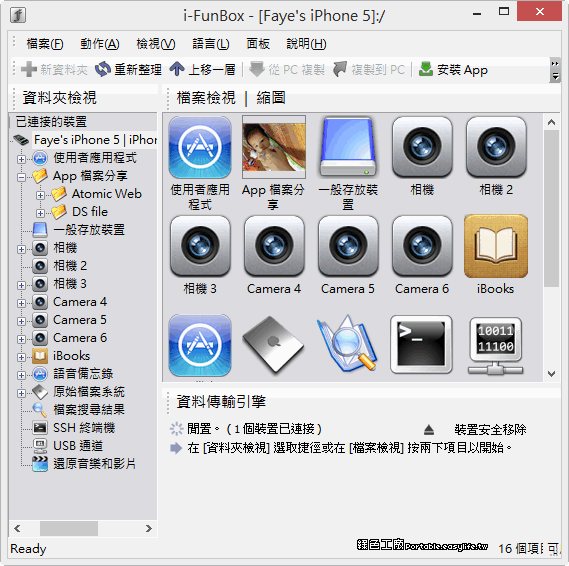
Task: Click 上移一層 up-level toolbar button
Action: [x=202, y=69]
